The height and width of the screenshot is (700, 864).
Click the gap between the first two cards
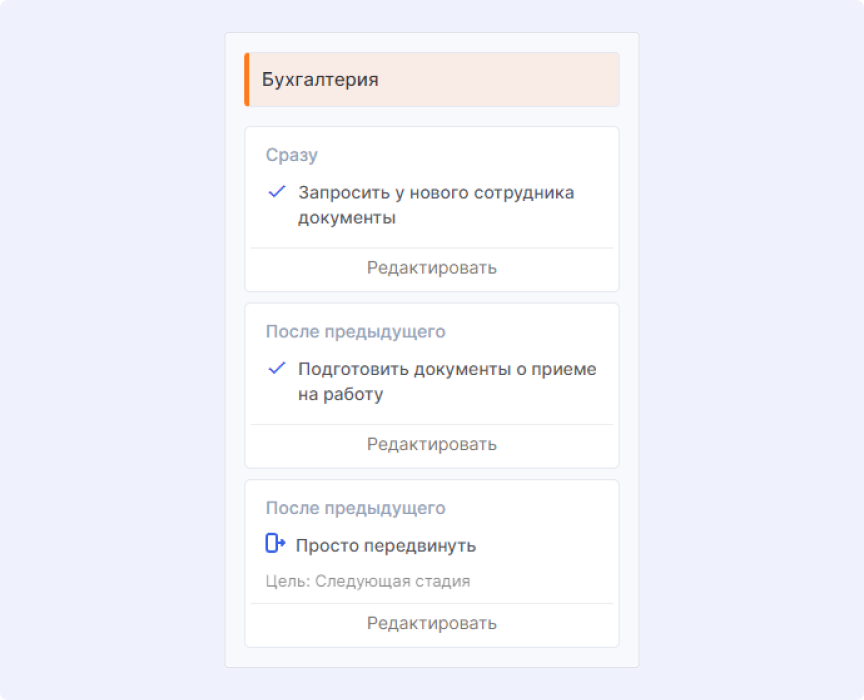coord(431,298)
